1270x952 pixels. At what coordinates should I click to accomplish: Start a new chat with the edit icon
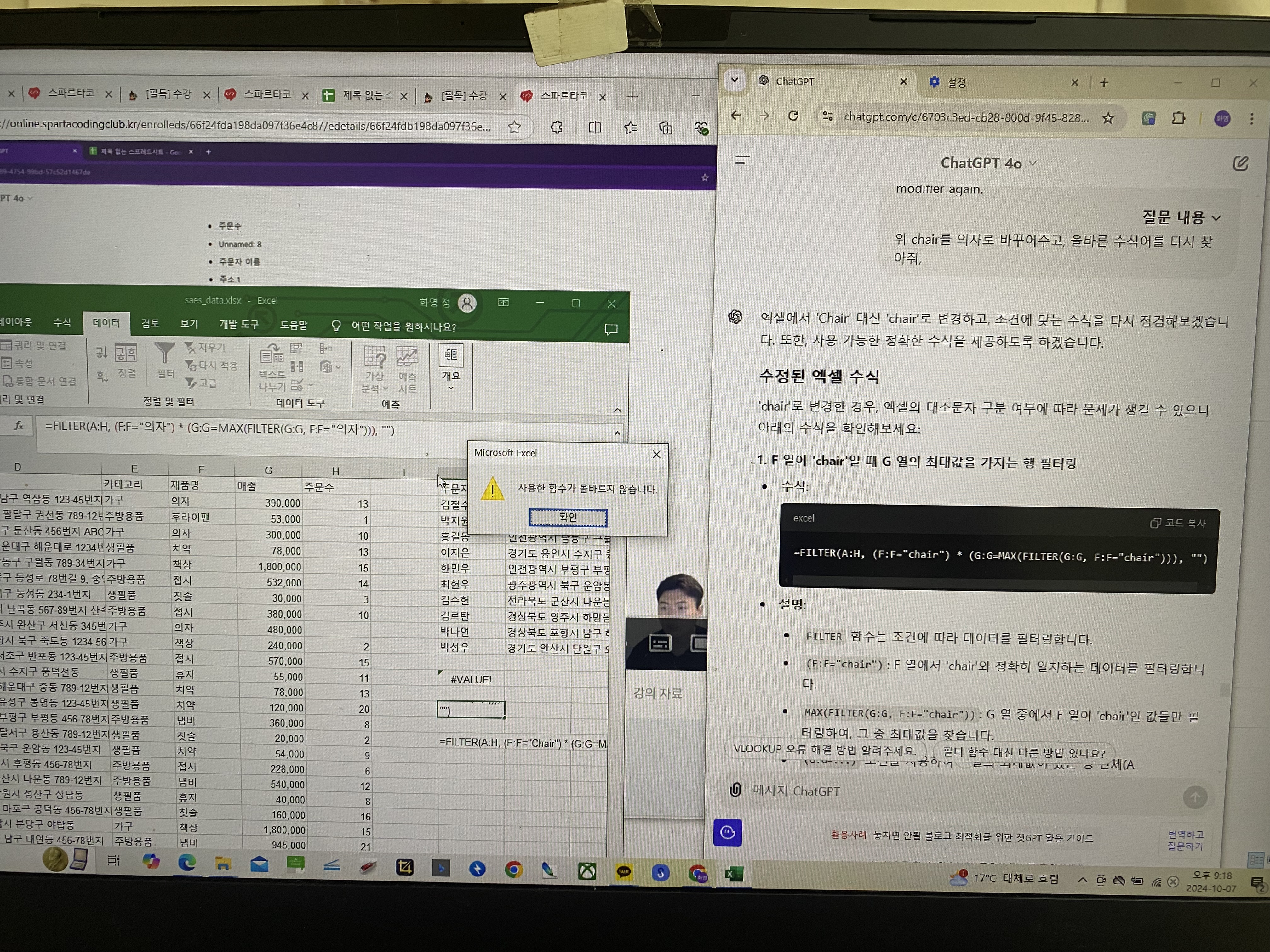pyautogui.click(x=1241, y=164)
